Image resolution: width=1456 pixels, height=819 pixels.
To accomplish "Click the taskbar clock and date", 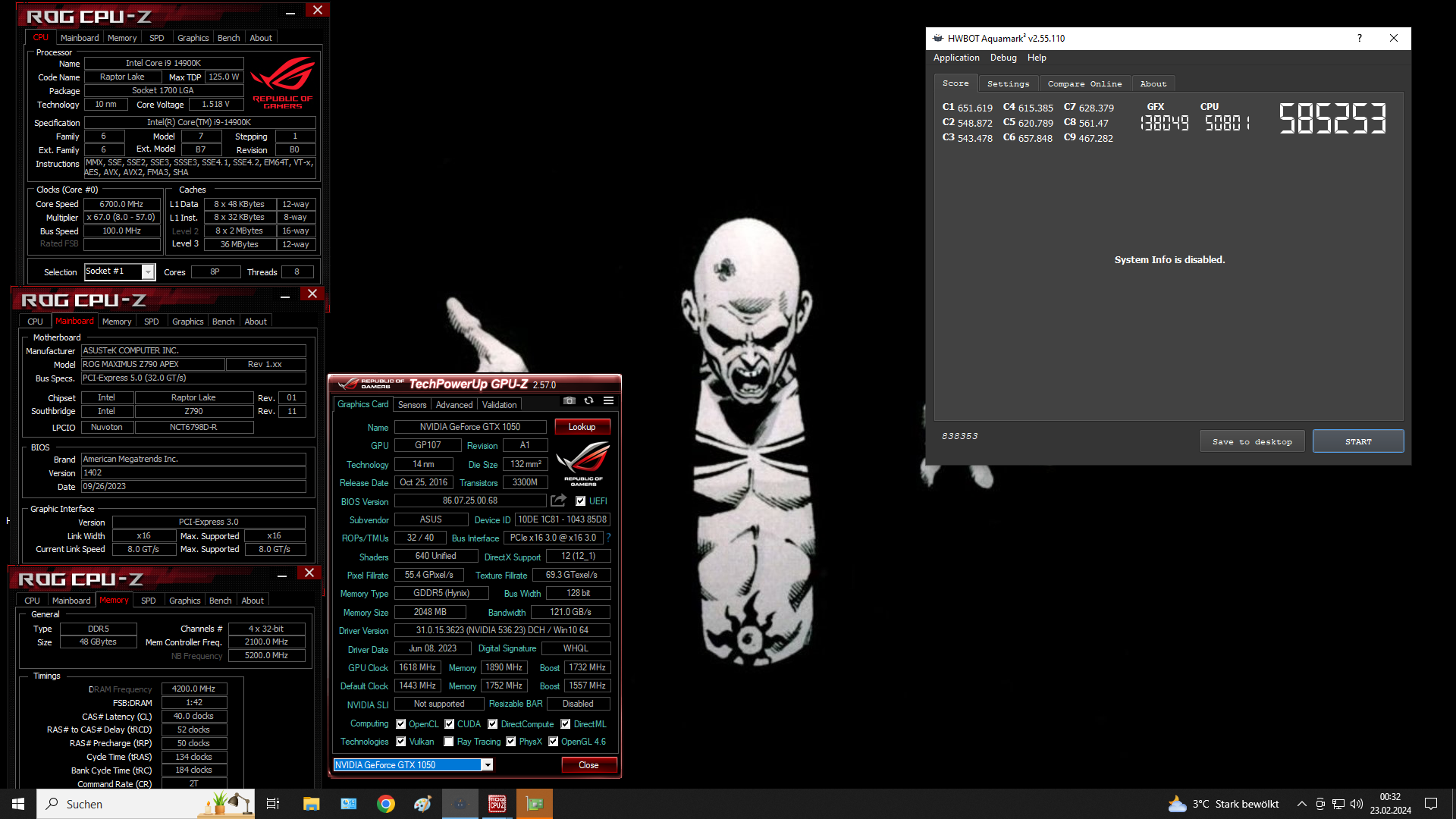I will pyautogui.click(x=1390, y=804).
